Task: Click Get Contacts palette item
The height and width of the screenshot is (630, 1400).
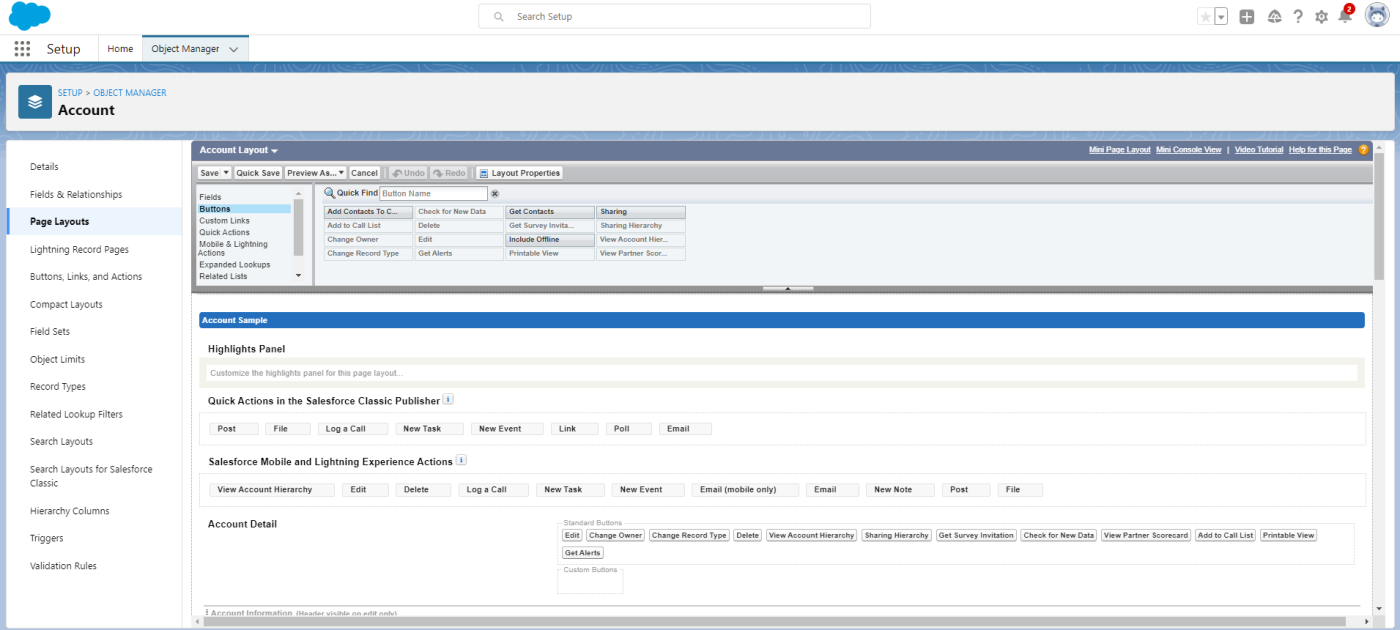Action: [x=549, y=212]
